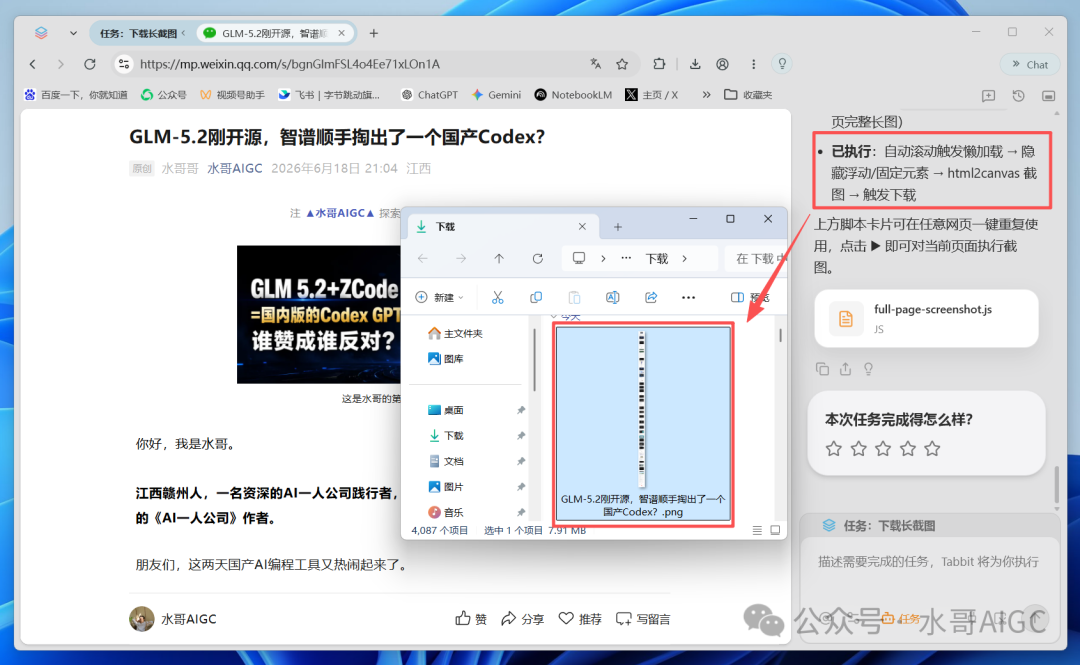Start a new chat in side panel
The height and width of the screenshot is (665, 1080).
pos(988,96)
